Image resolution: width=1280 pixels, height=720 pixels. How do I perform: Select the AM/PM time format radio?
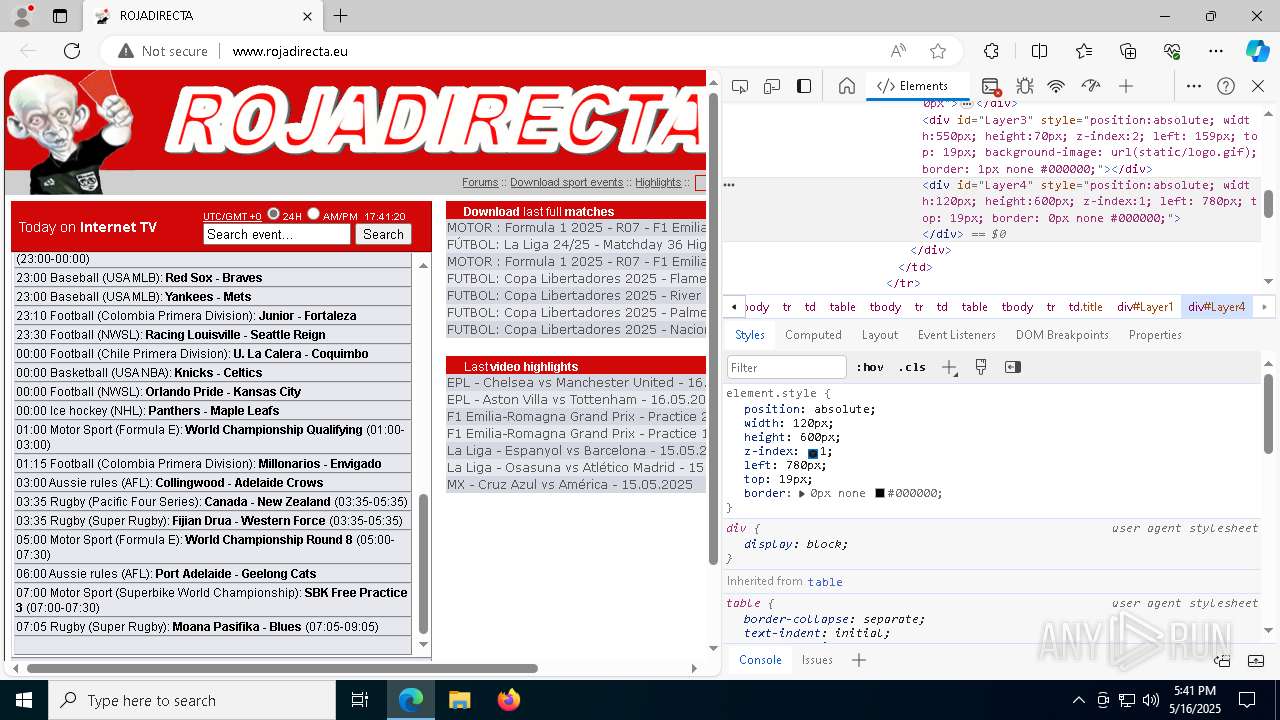[313, 214]
